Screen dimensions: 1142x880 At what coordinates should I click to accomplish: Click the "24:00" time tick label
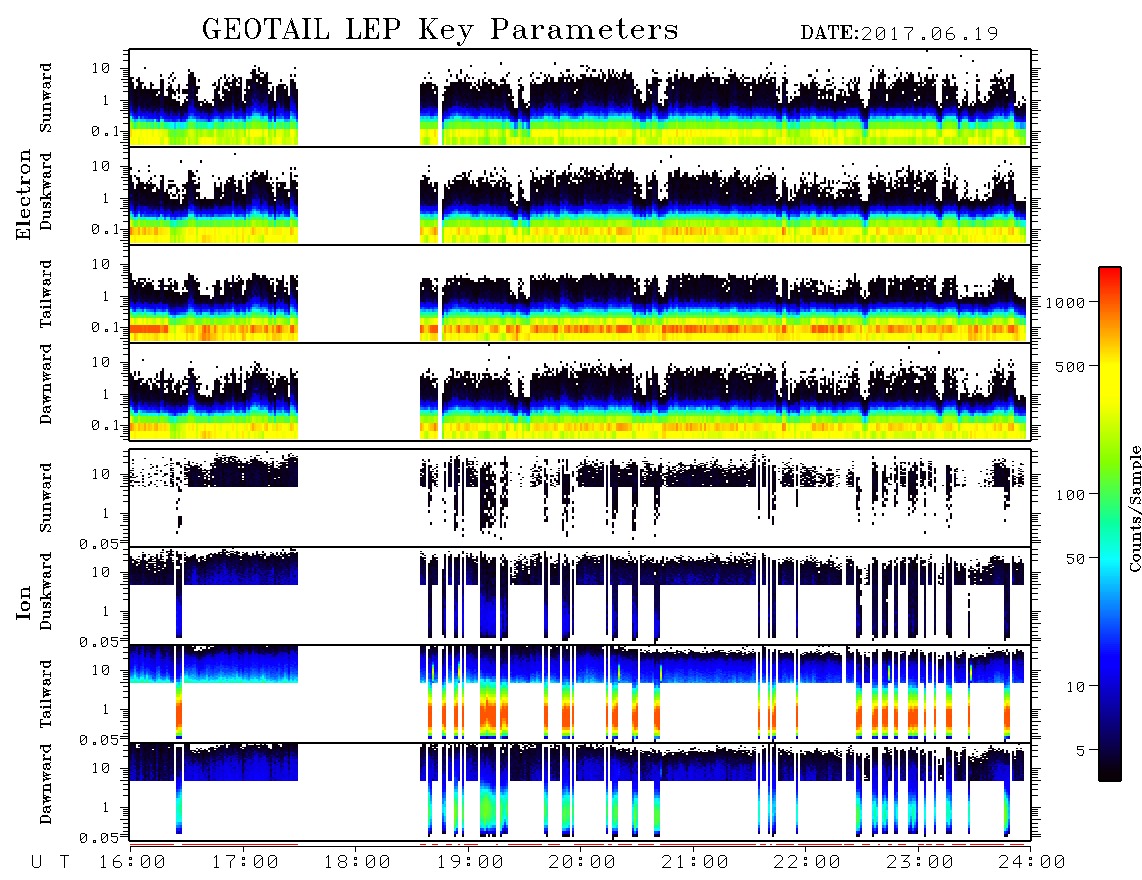[1033, 863]
